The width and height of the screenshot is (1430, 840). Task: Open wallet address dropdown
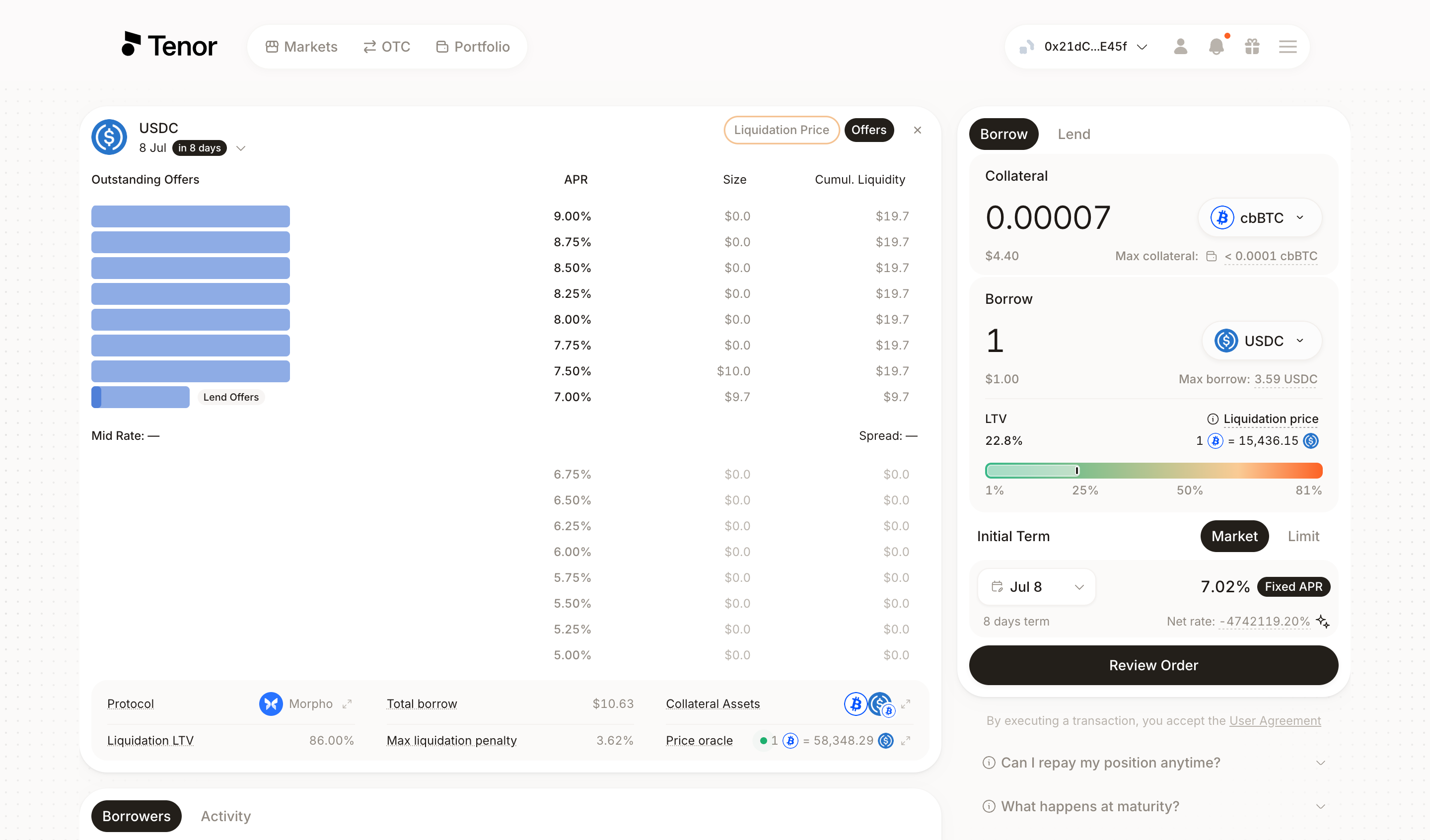1084,47
